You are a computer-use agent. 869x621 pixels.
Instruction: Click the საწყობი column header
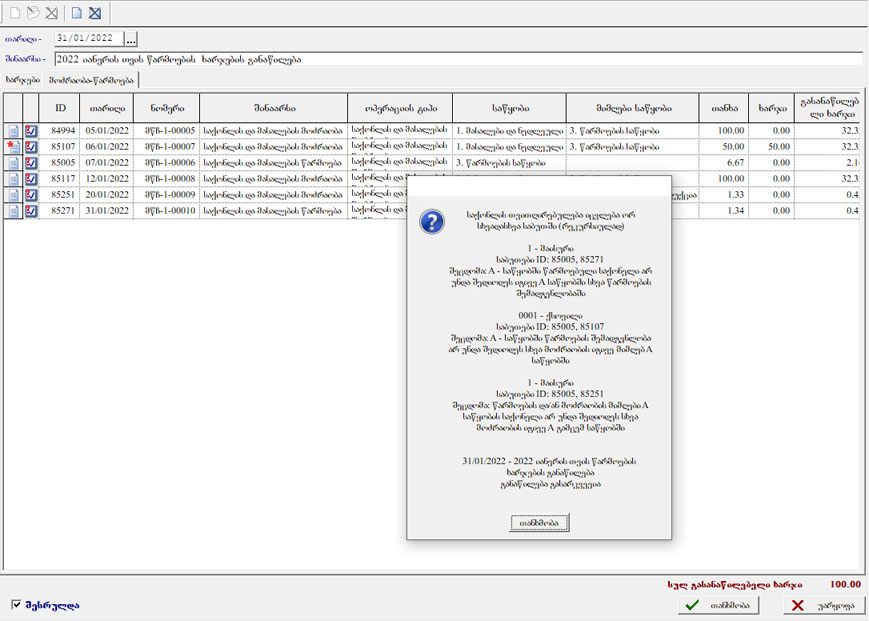(509, 109)
